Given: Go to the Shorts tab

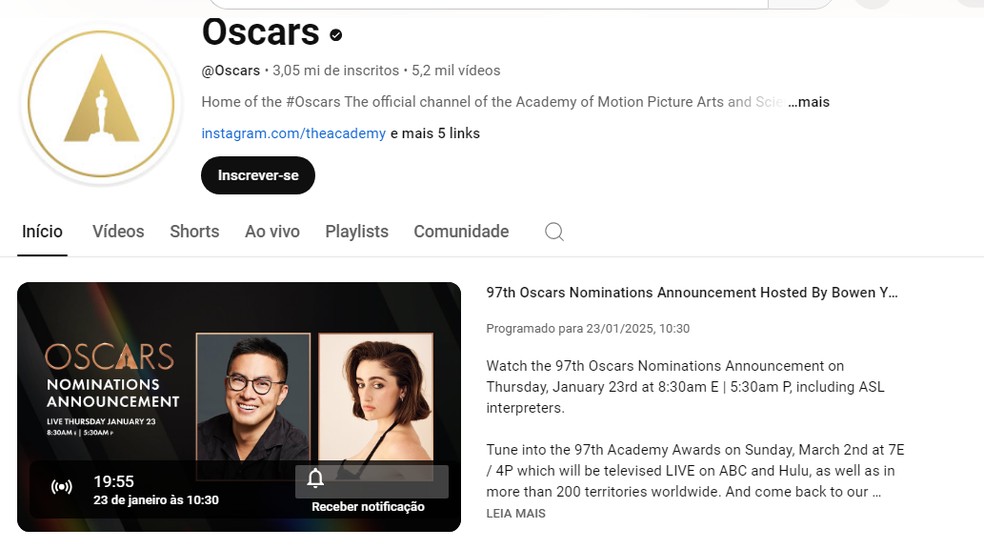Looking at the screenshot, I should [x=194, y=232].
